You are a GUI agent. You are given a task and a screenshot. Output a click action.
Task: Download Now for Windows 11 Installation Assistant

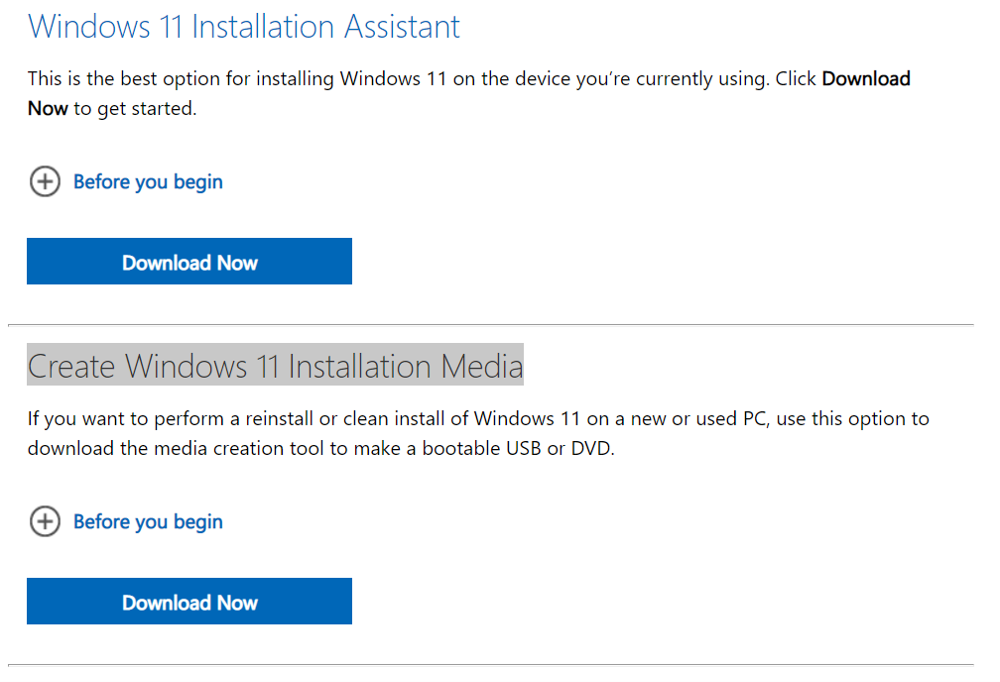(189, 262)
